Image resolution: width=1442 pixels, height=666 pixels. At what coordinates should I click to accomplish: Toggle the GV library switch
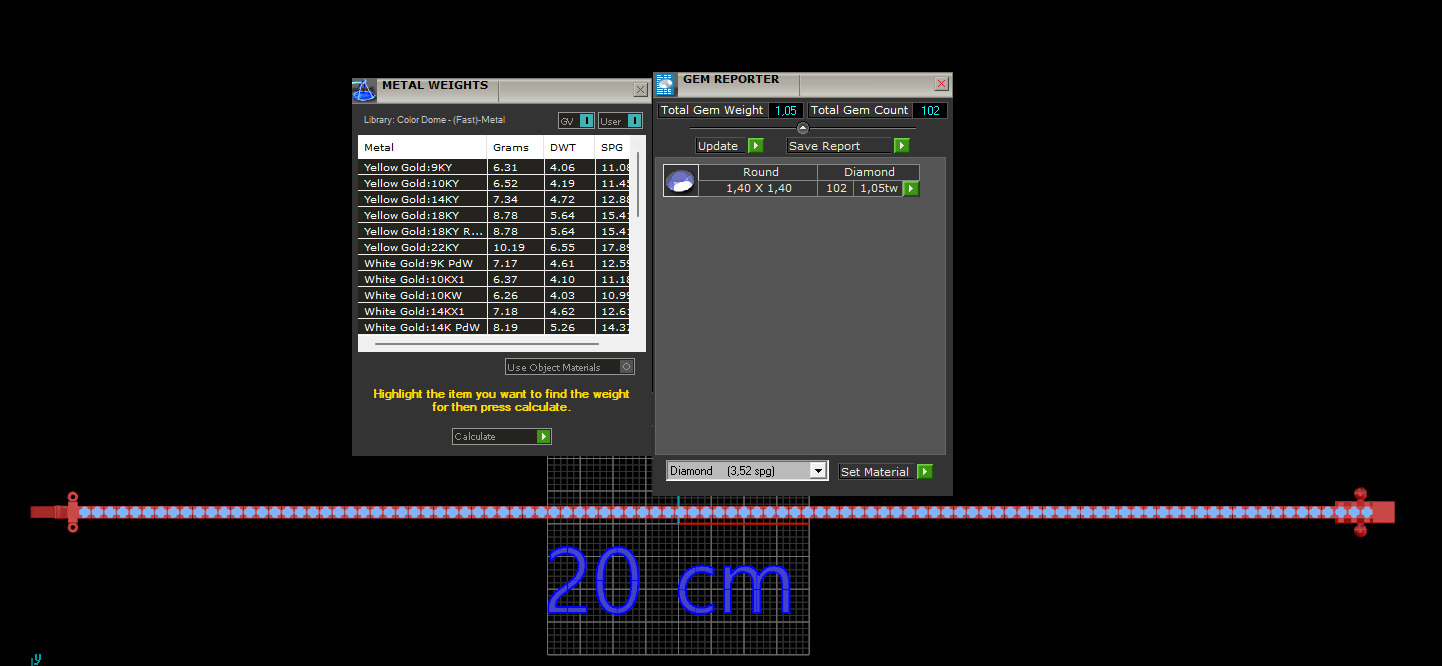[576, 121]
